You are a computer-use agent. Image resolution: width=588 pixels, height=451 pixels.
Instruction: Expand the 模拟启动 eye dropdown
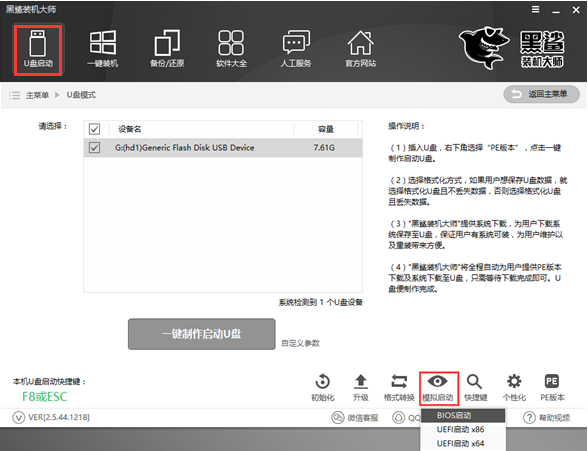pyautogui.click(x=439, y=388)
